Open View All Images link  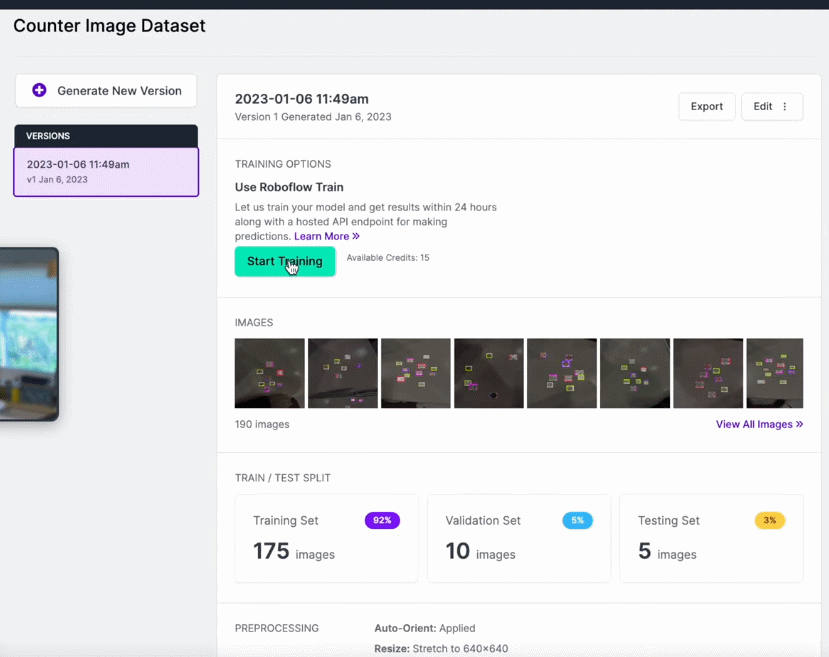tap(759, 424)
